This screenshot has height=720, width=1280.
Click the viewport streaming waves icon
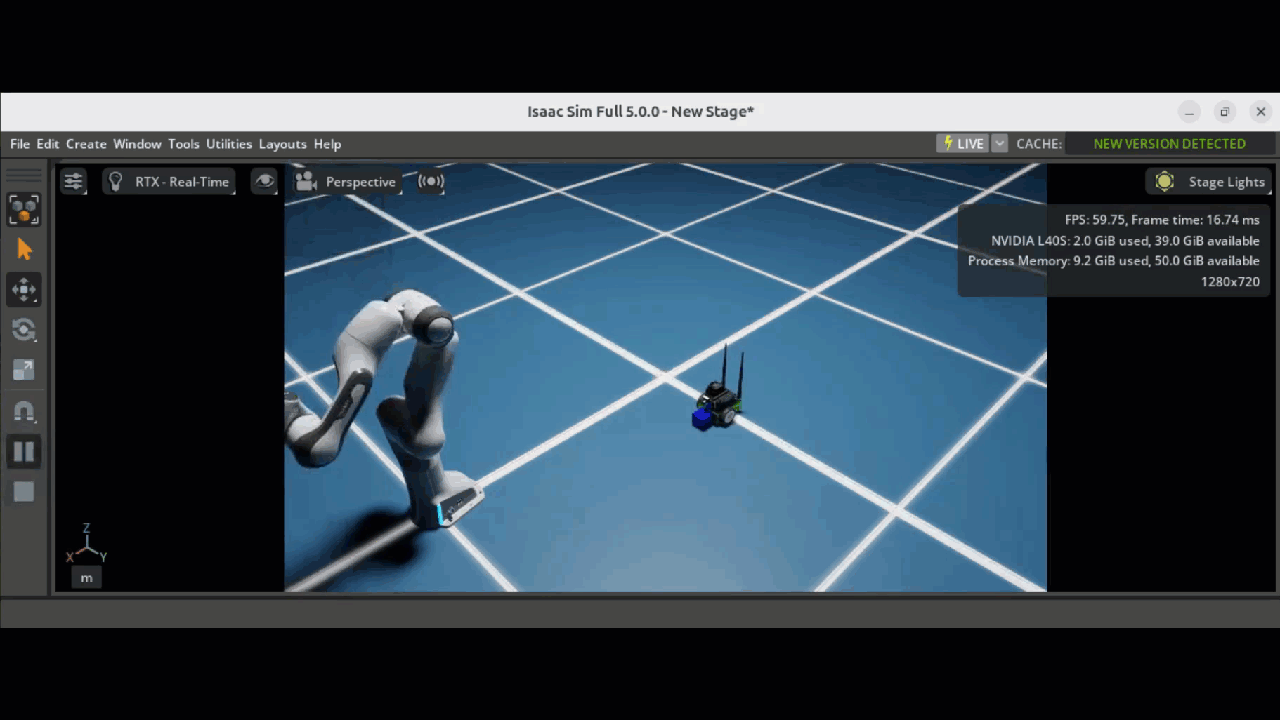point(431,181)
